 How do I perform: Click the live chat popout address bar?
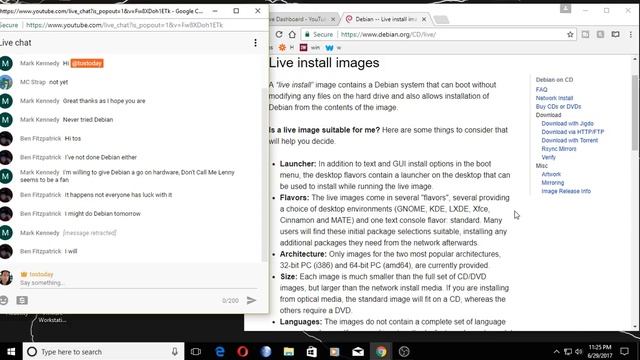click(124, 25)
